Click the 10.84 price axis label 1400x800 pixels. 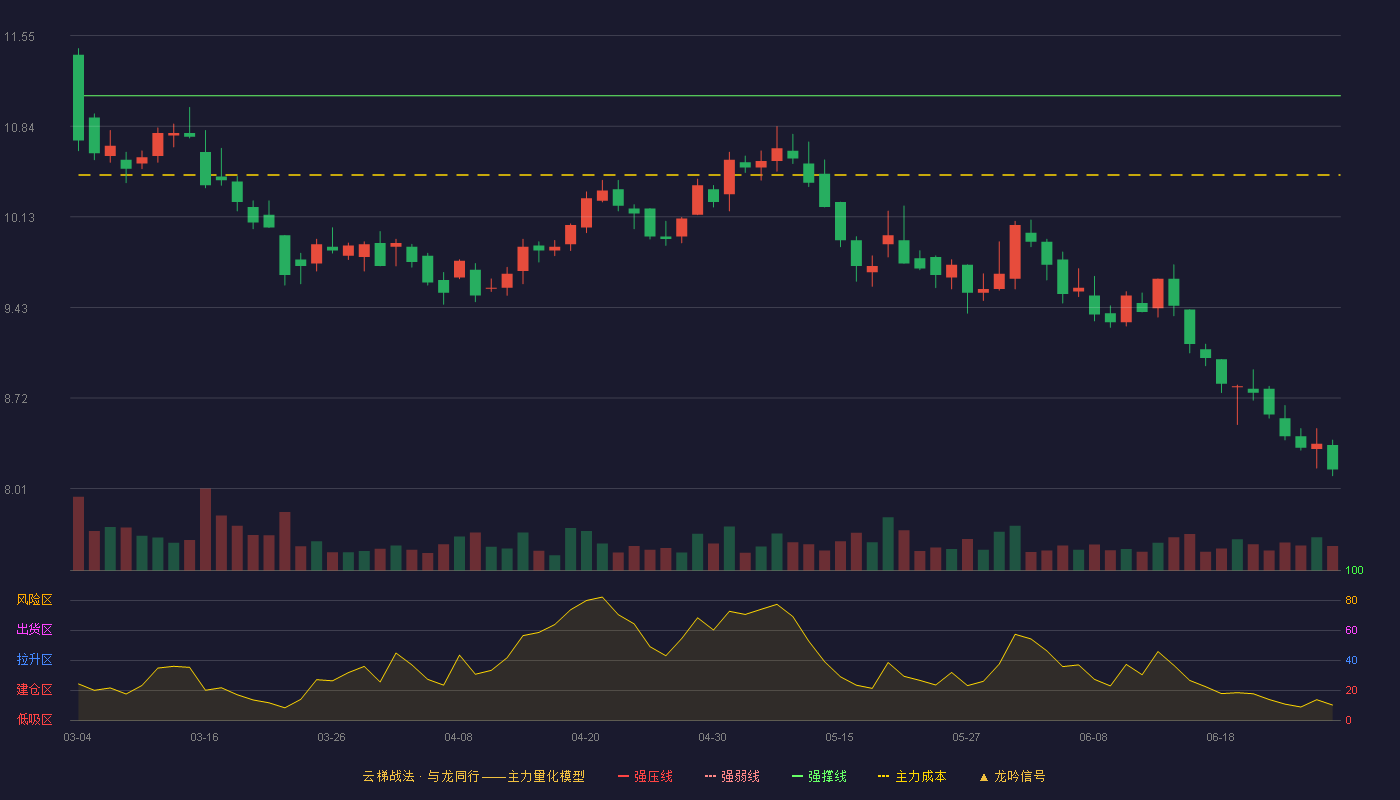click(19, 128)
